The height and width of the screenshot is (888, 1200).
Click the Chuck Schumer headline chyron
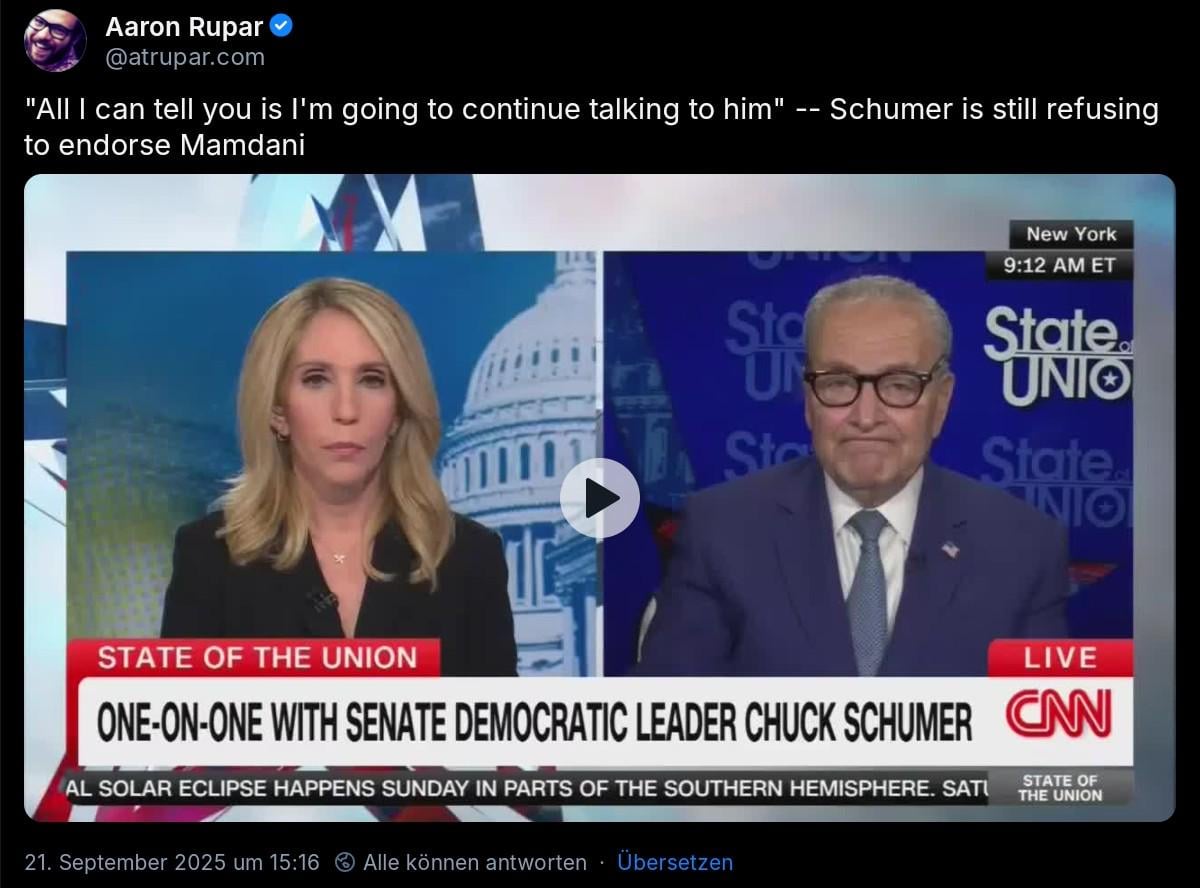tap(534, 722)
